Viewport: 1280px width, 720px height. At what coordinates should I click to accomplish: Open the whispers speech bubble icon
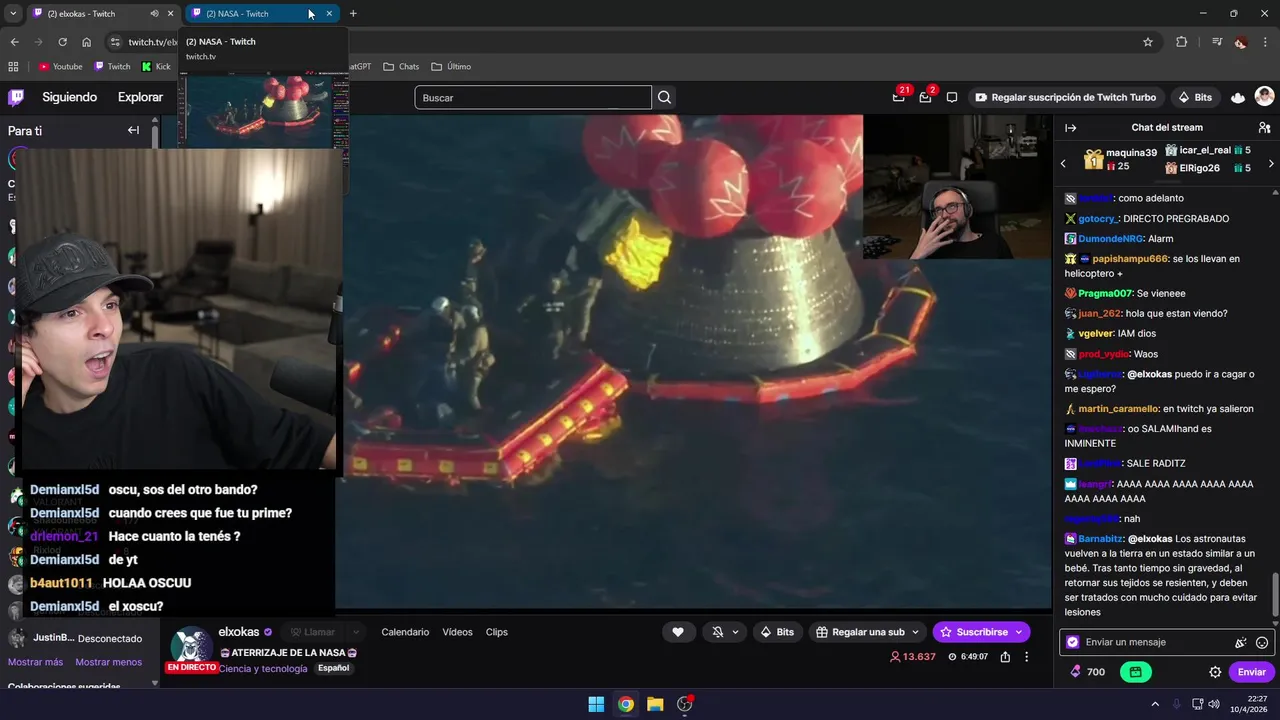pyautogui.click(x=952, y=97)
